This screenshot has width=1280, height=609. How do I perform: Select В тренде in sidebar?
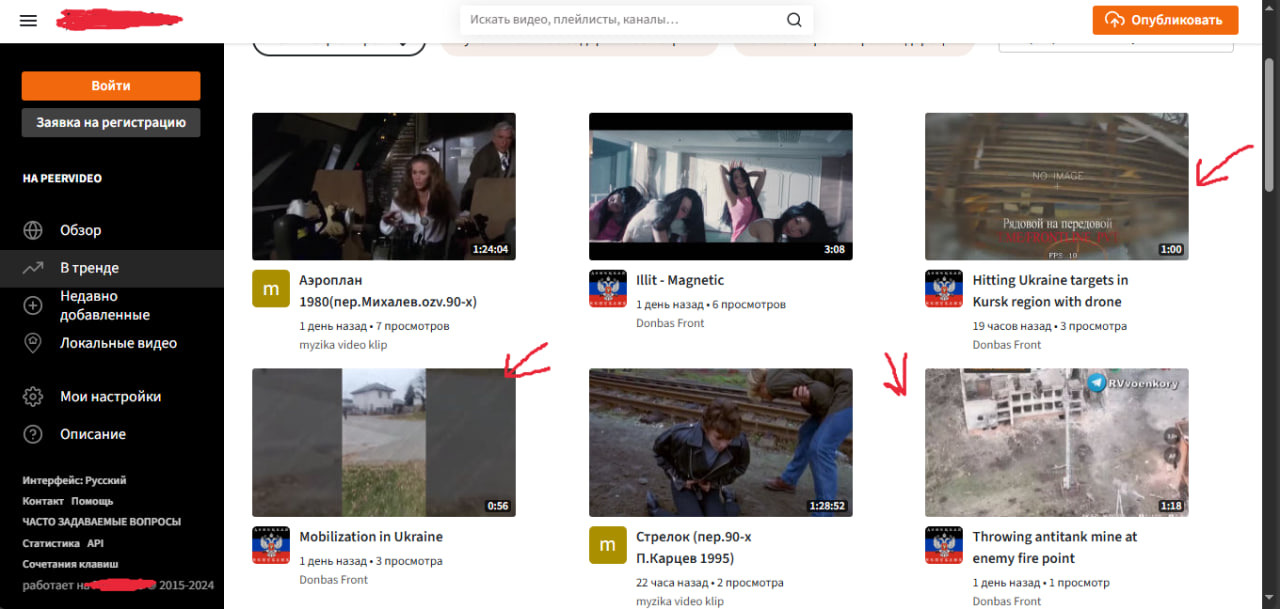112,268
